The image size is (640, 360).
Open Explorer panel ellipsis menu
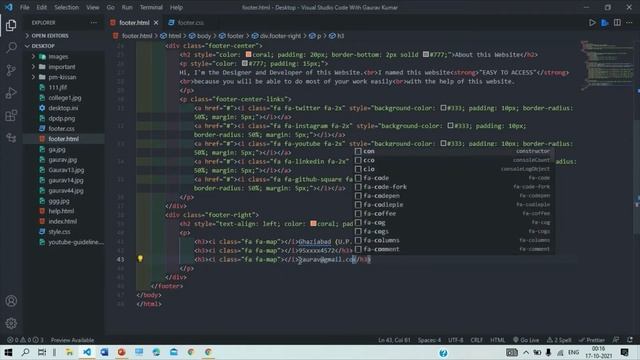click(94, 23)
